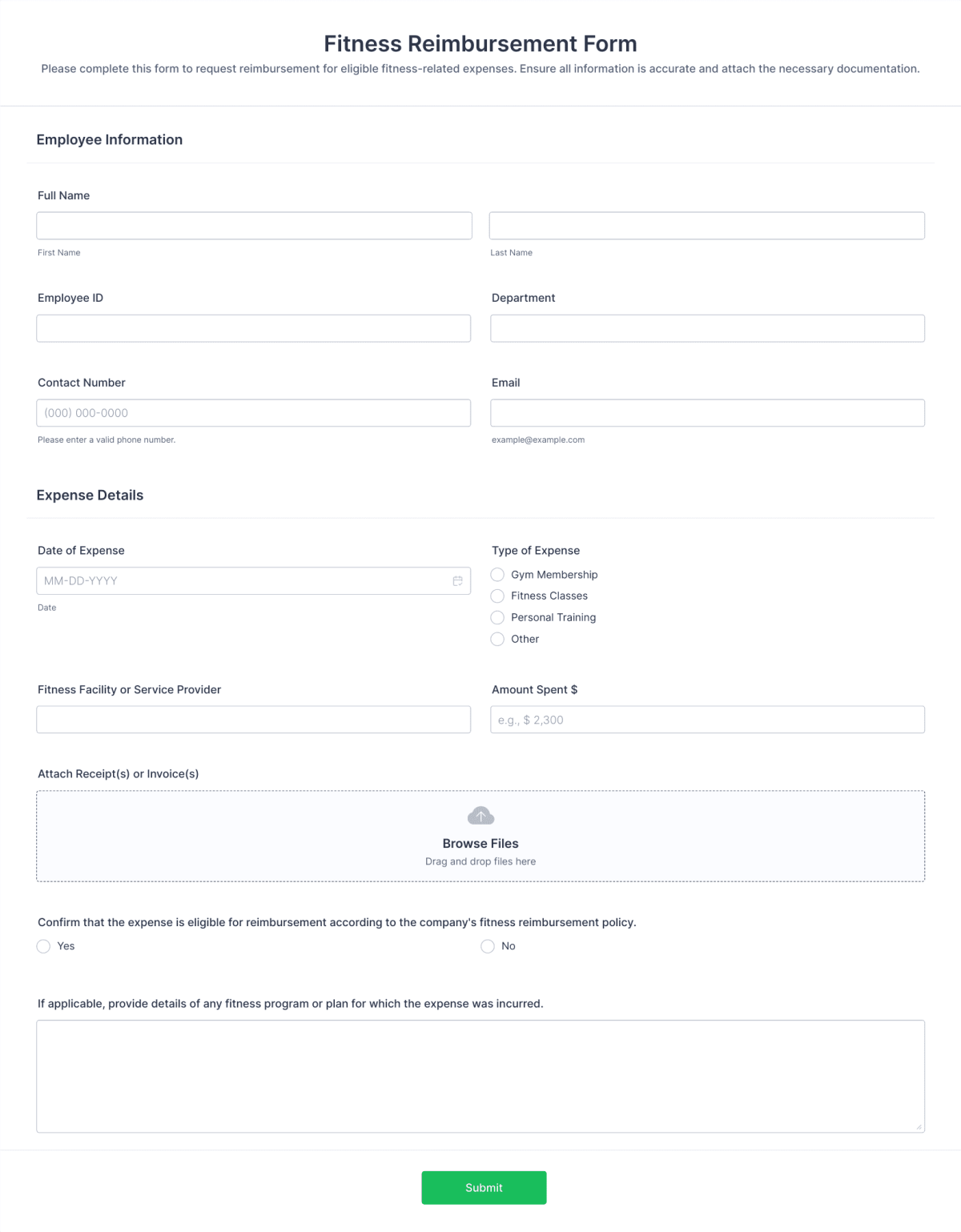This screenshot has width=961, height=1232.
Task: Click the First Name input field
Action: pyautogui.click(x=254, y=225)
